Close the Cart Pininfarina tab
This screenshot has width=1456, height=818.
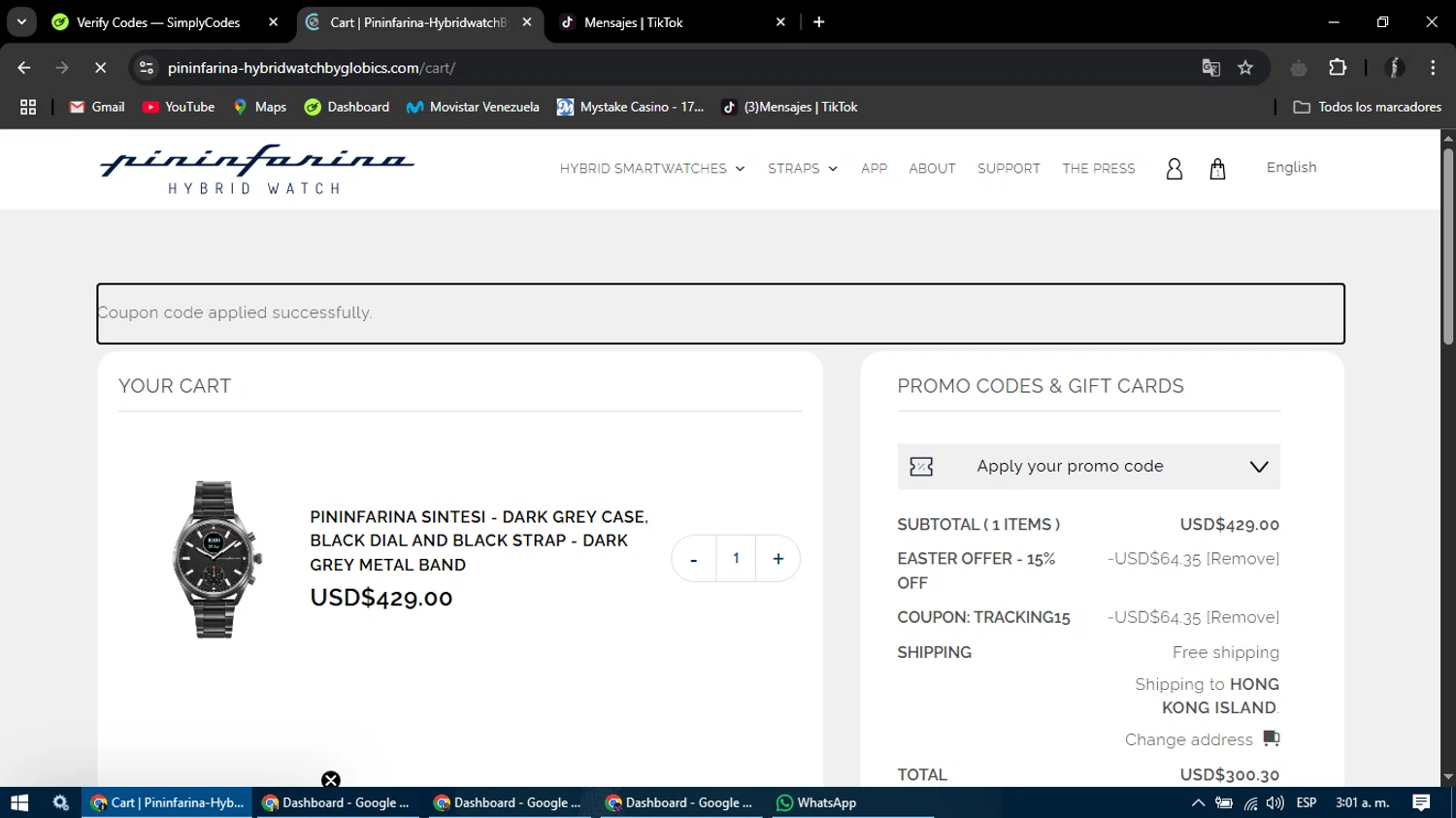[527, 22]
